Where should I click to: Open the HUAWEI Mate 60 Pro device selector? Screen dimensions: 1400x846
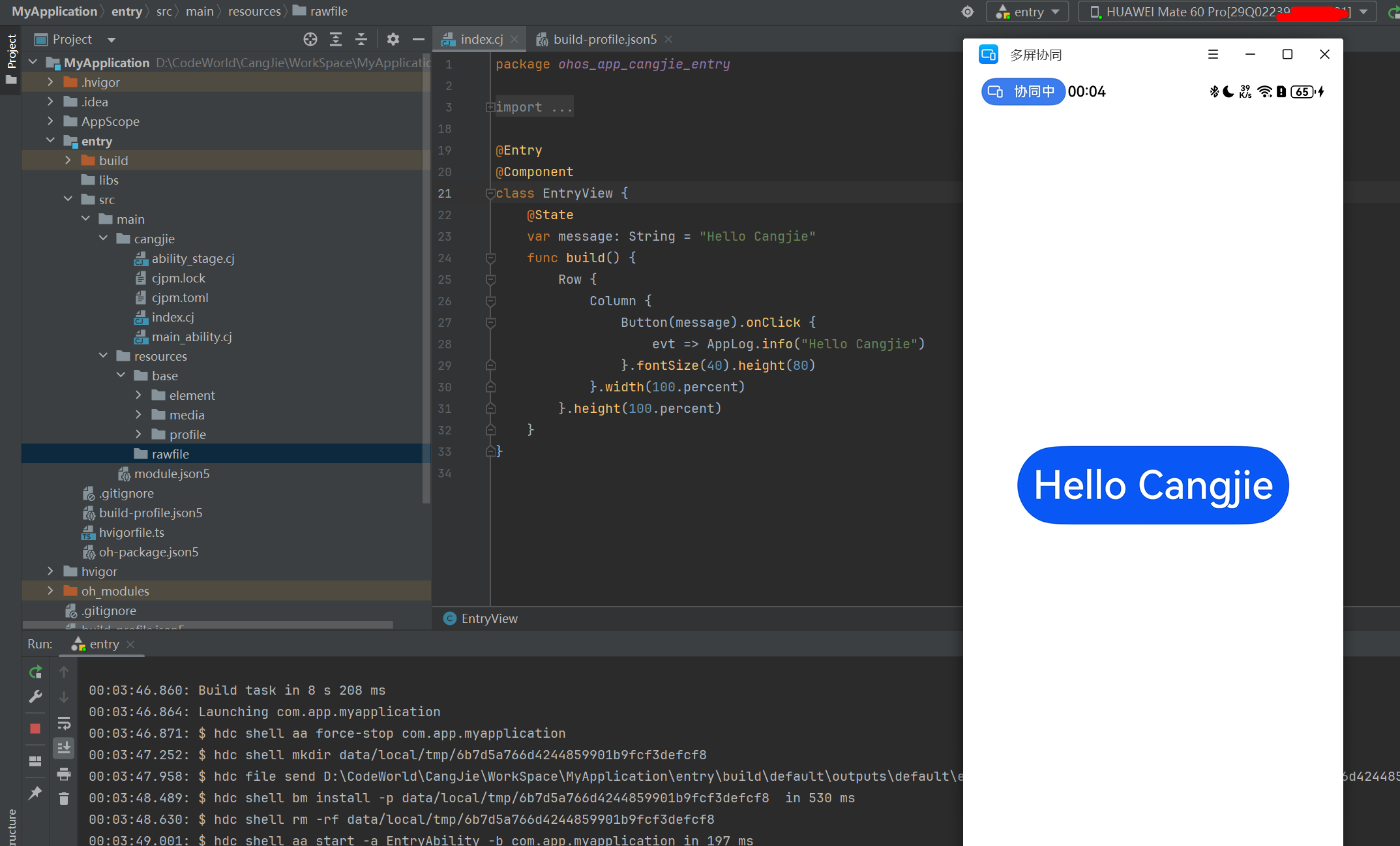click(1227, 12)
